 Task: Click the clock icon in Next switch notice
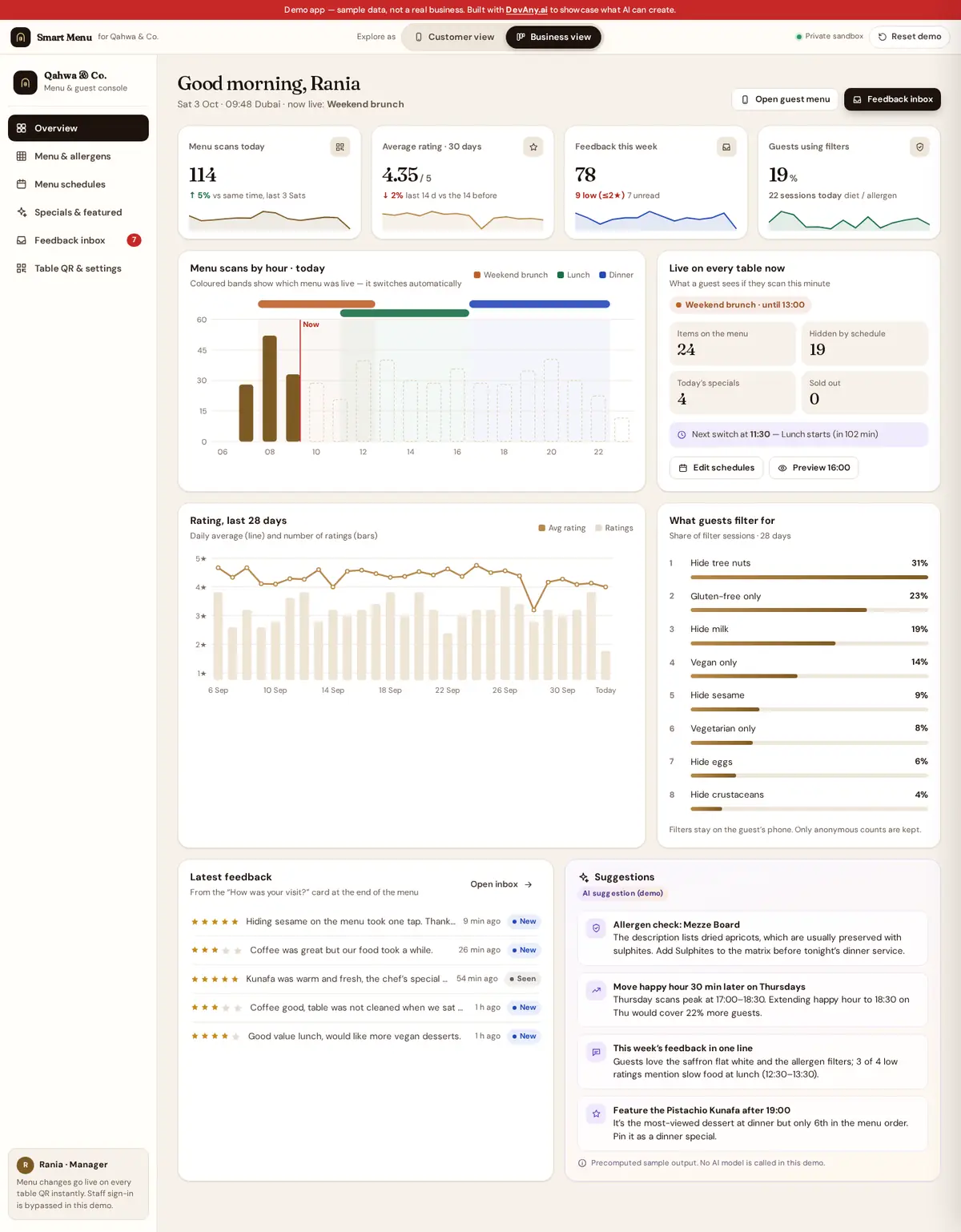(682, 435)
